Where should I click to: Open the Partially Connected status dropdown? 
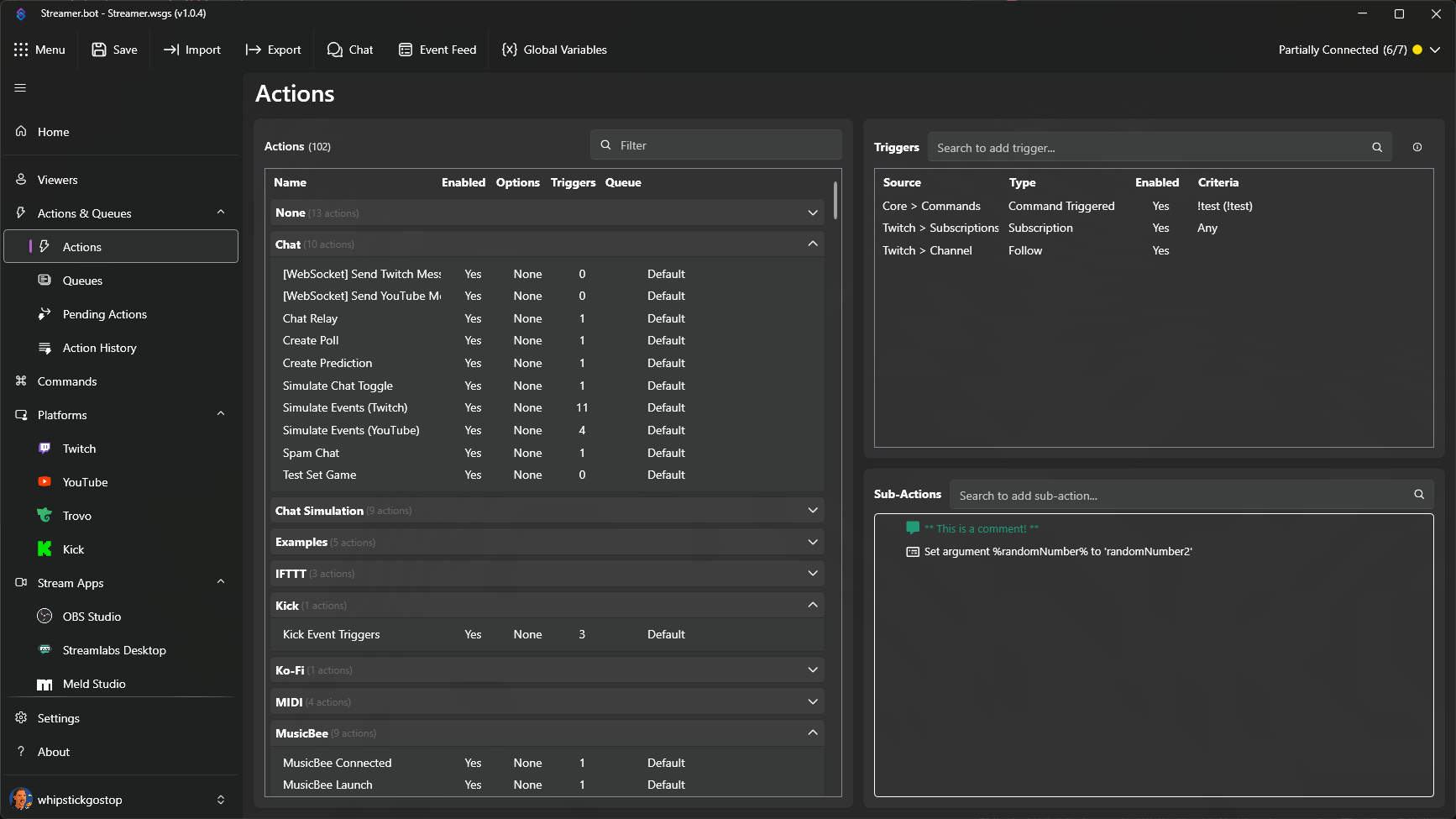[1435, 50]
